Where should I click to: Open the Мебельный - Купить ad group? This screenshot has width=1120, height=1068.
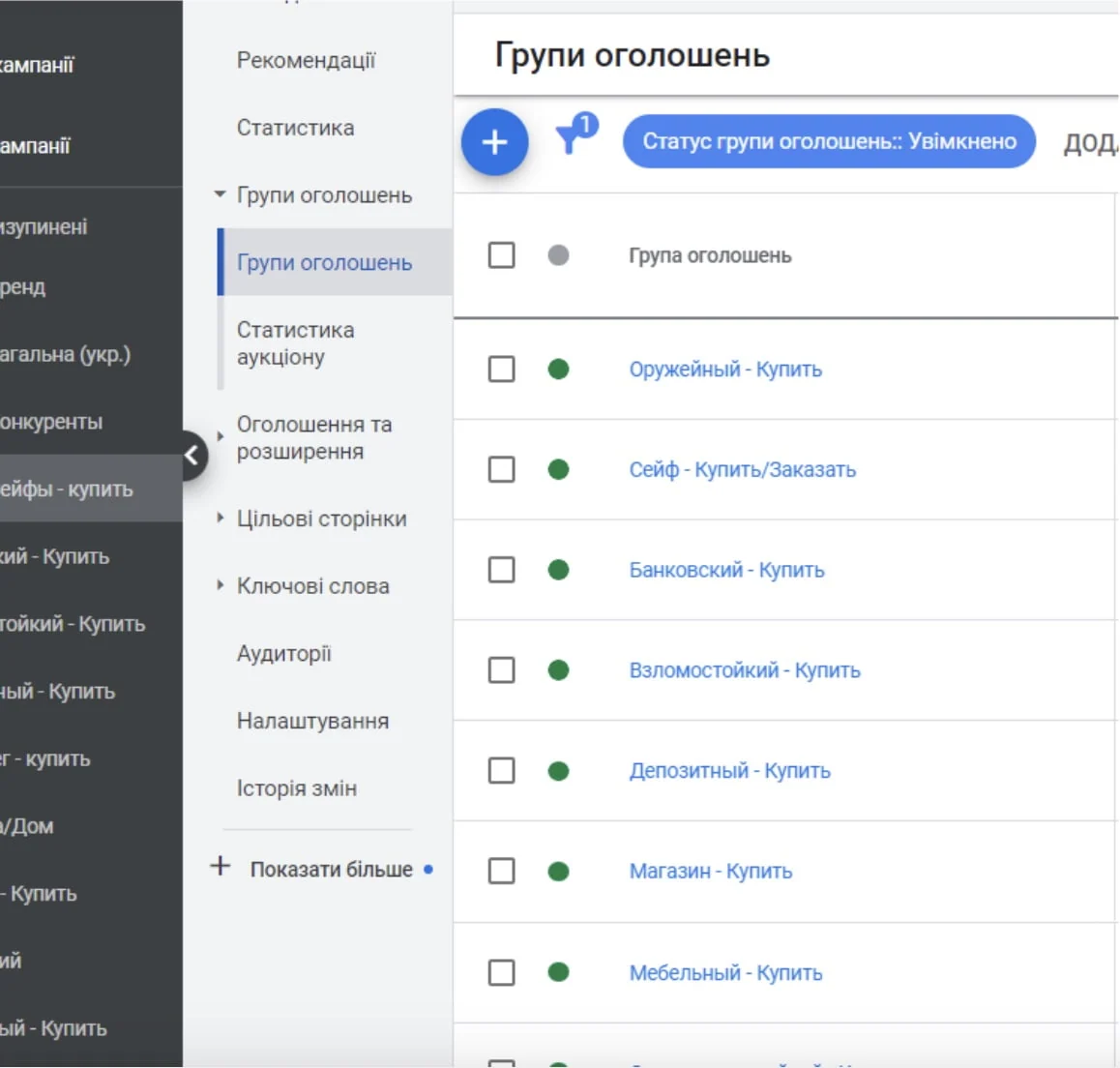point(725,973)
